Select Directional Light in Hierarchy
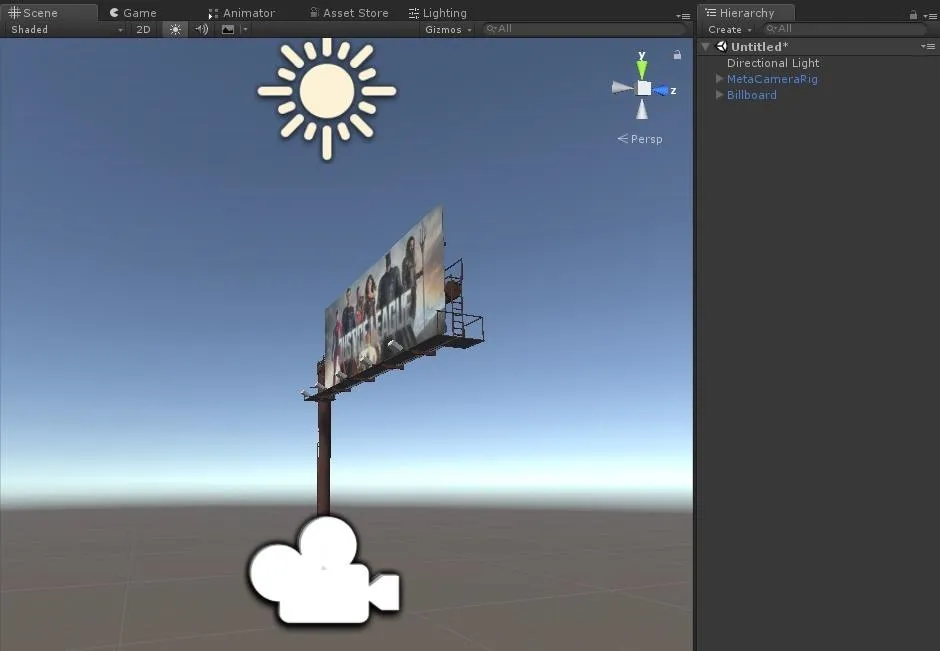 [x=773, y=63]
